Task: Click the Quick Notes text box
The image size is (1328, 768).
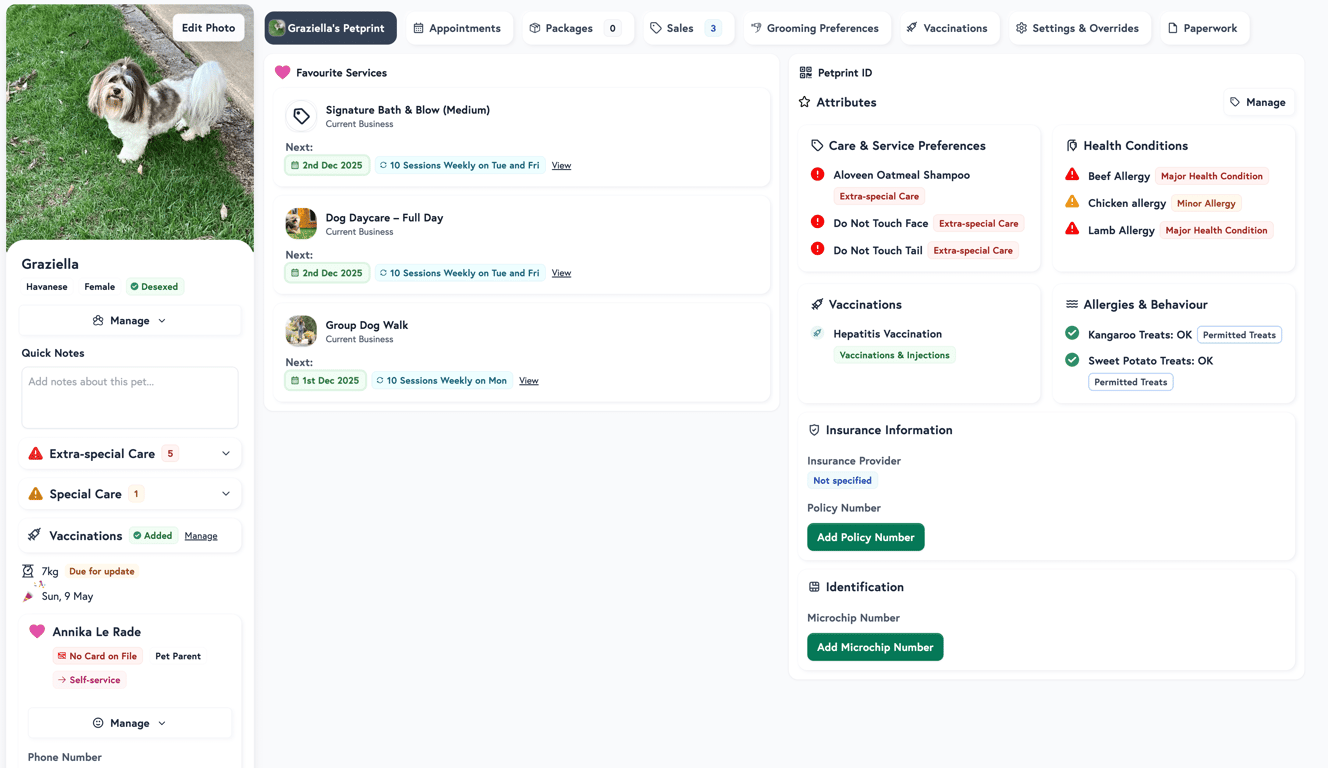Action: coord(130,397)
